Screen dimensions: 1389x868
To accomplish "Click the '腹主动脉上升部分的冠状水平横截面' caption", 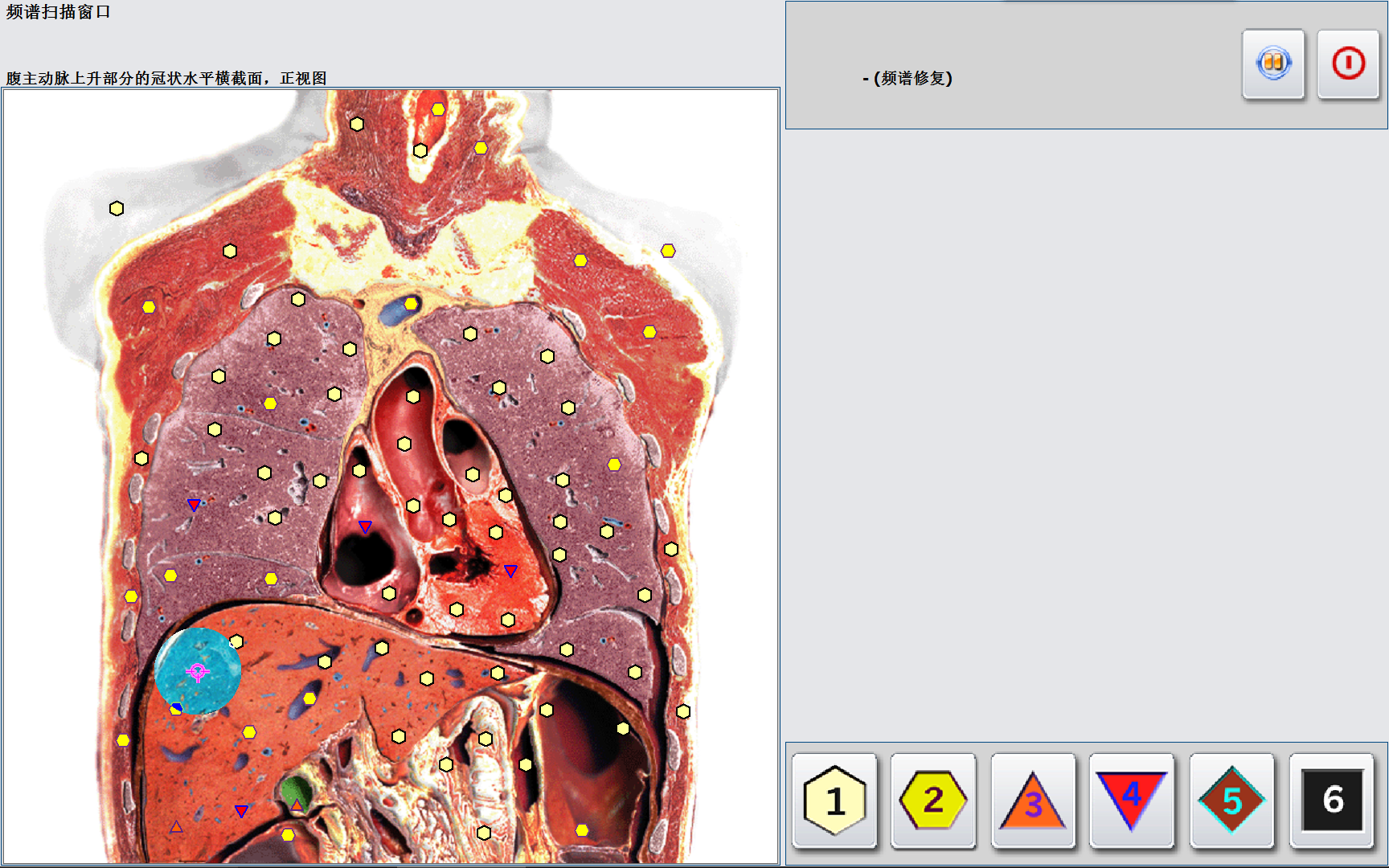I will coord(135,78).
